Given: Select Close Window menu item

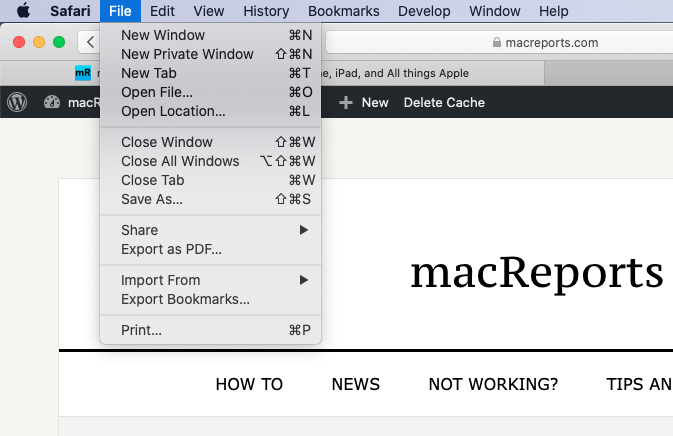Looking at the screenshot, I should coord(210,142).
